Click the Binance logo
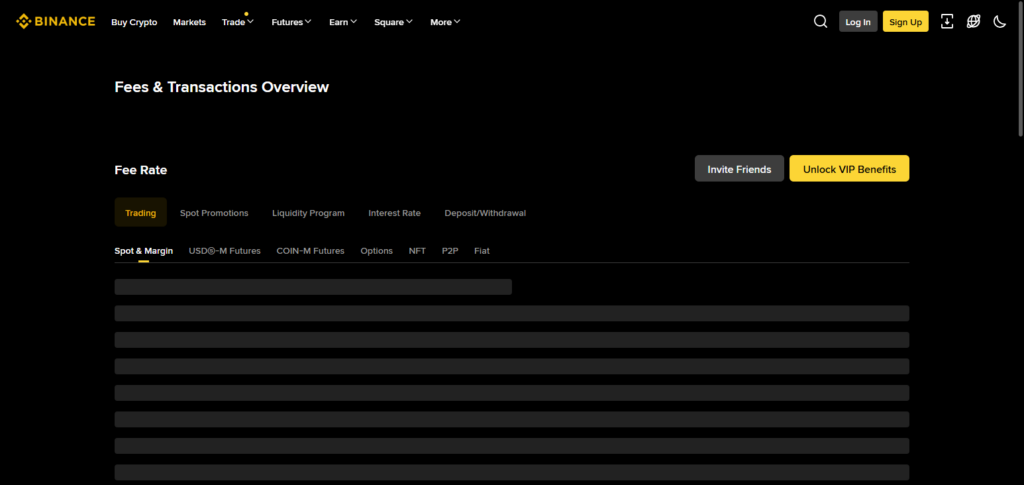Image resolution: width=1024 pixels, height=485 pixels. pos(56,21)
